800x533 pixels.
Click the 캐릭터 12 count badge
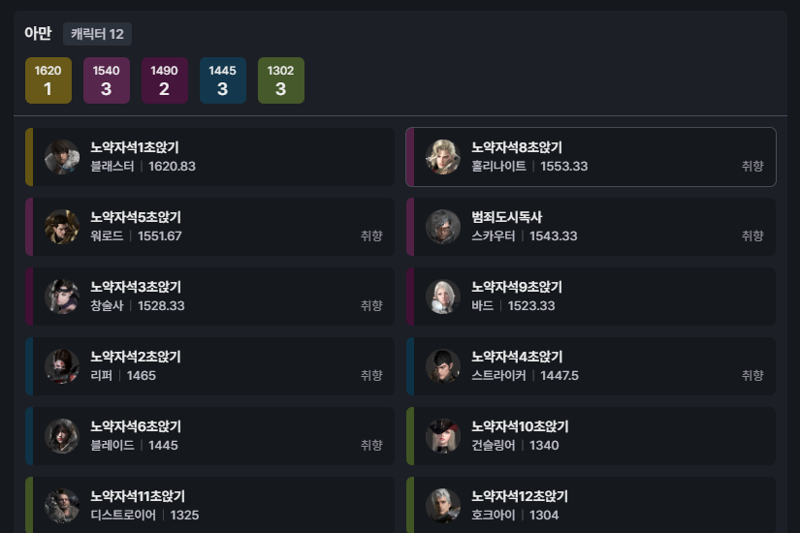click(x=97, y=34)
